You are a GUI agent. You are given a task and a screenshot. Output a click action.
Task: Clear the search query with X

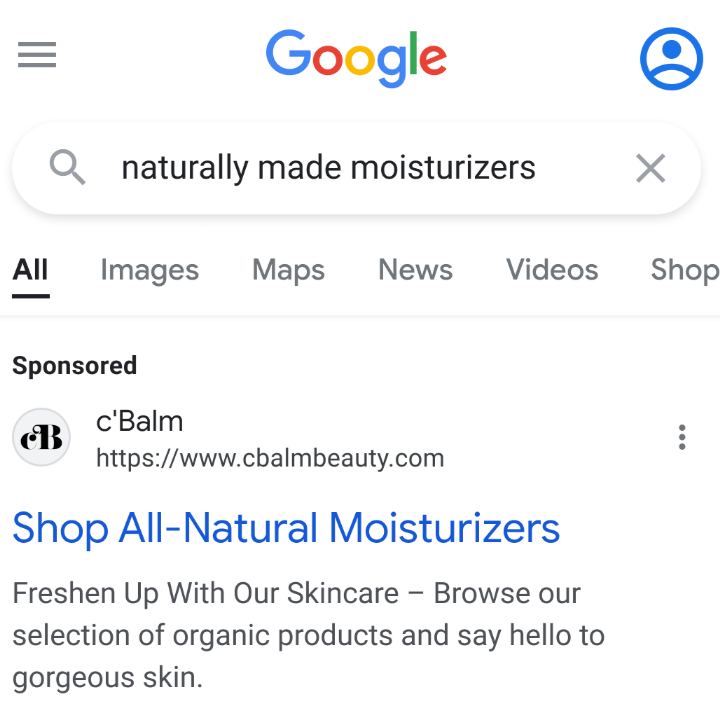point(650,168)
